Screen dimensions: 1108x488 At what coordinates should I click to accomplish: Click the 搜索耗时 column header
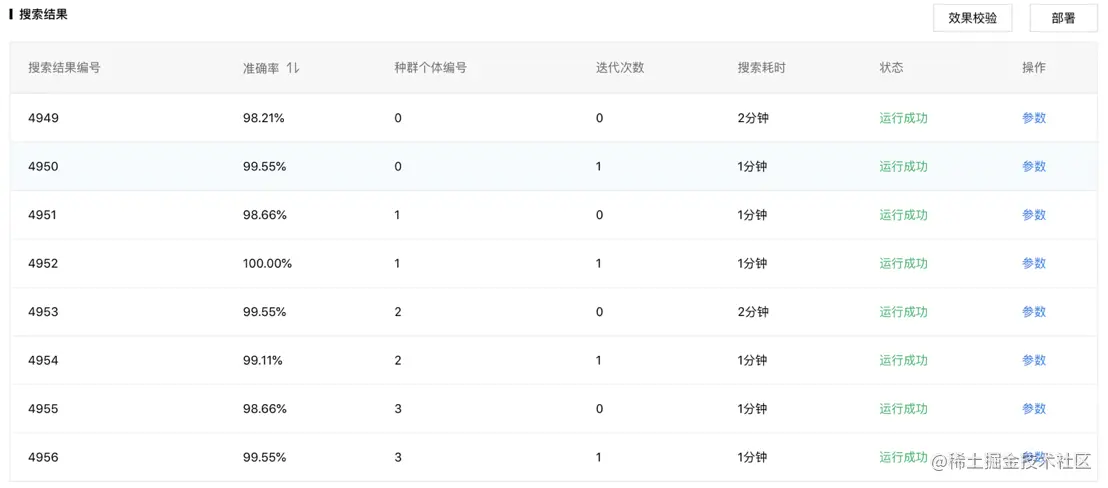[x=761, y=68]
